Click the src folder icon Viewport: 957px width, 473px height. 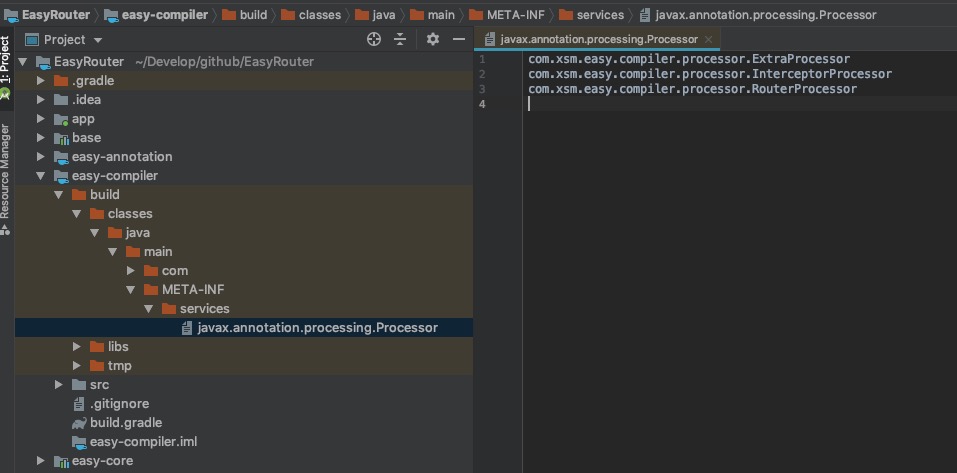click(x=79, y=385)
